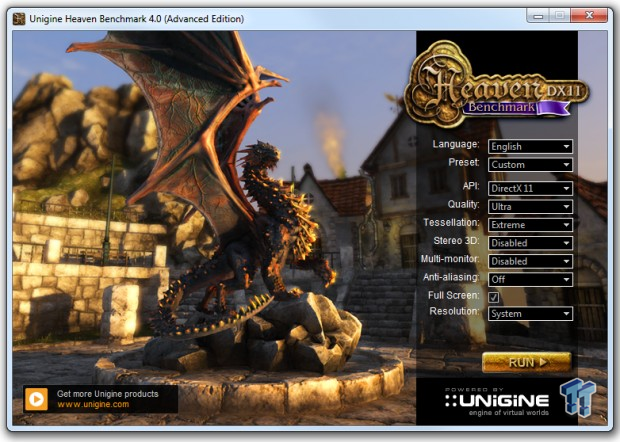Click the Get more Unigine products text
This screenshot has width=620, height=442.
tap(108, 394)
